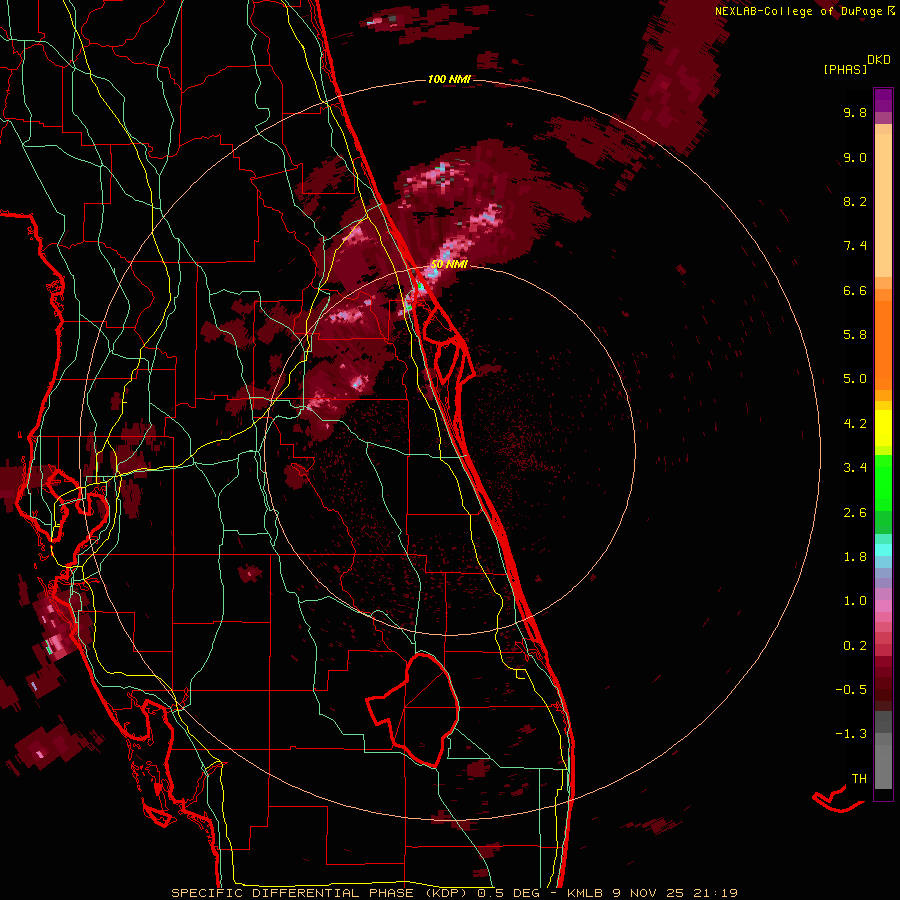Click the TH threshold label
900x900 pixels.
[x=859, y=779]
